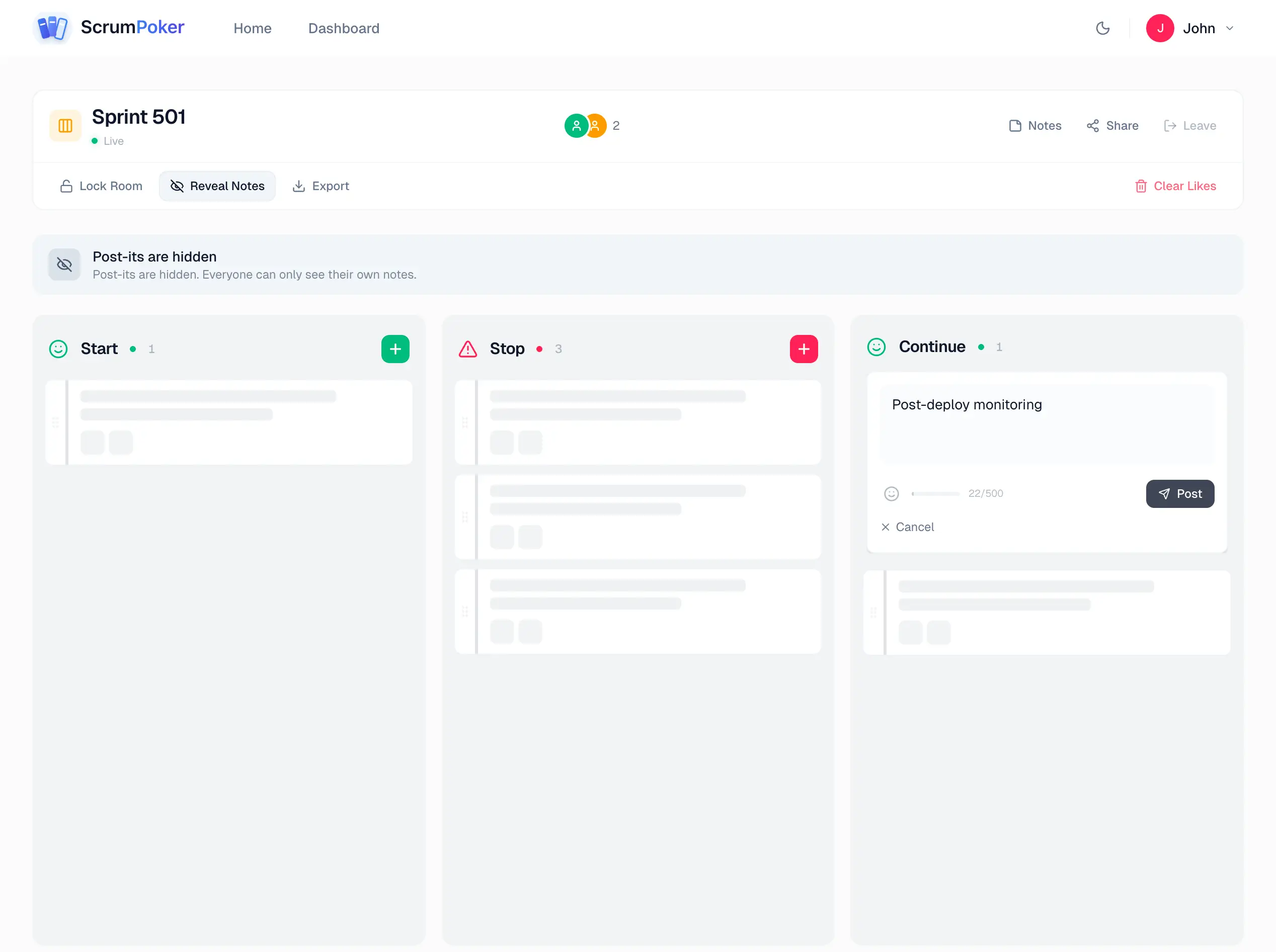The width and height of the screenshot is (1276, 952).
Task: Toggle Reveal Notes visibility
Action: pyautogui.click(x=217, y=186)
